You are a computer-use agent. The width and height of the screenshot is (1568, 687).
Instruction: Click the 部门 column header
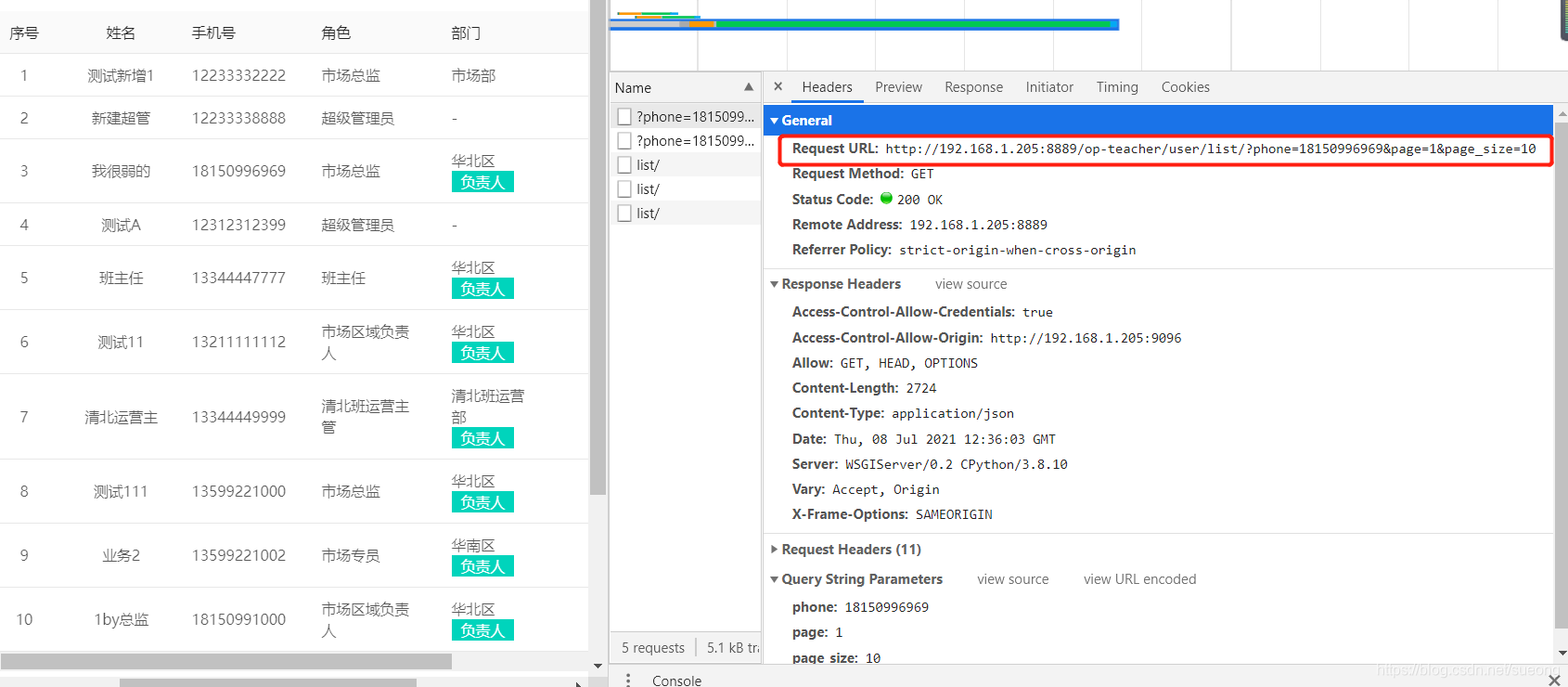pos(466,32)
